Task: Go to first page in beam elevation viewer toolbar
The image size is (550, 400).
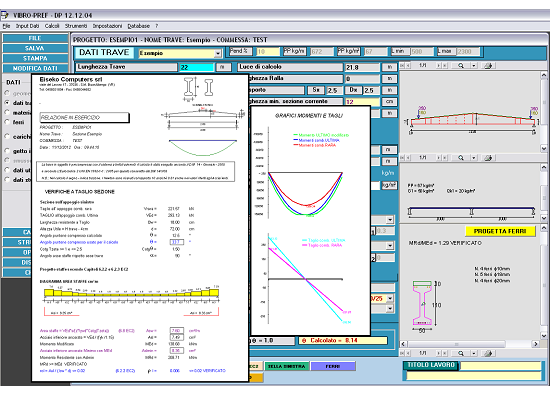Action: click(x=402, y=66)
